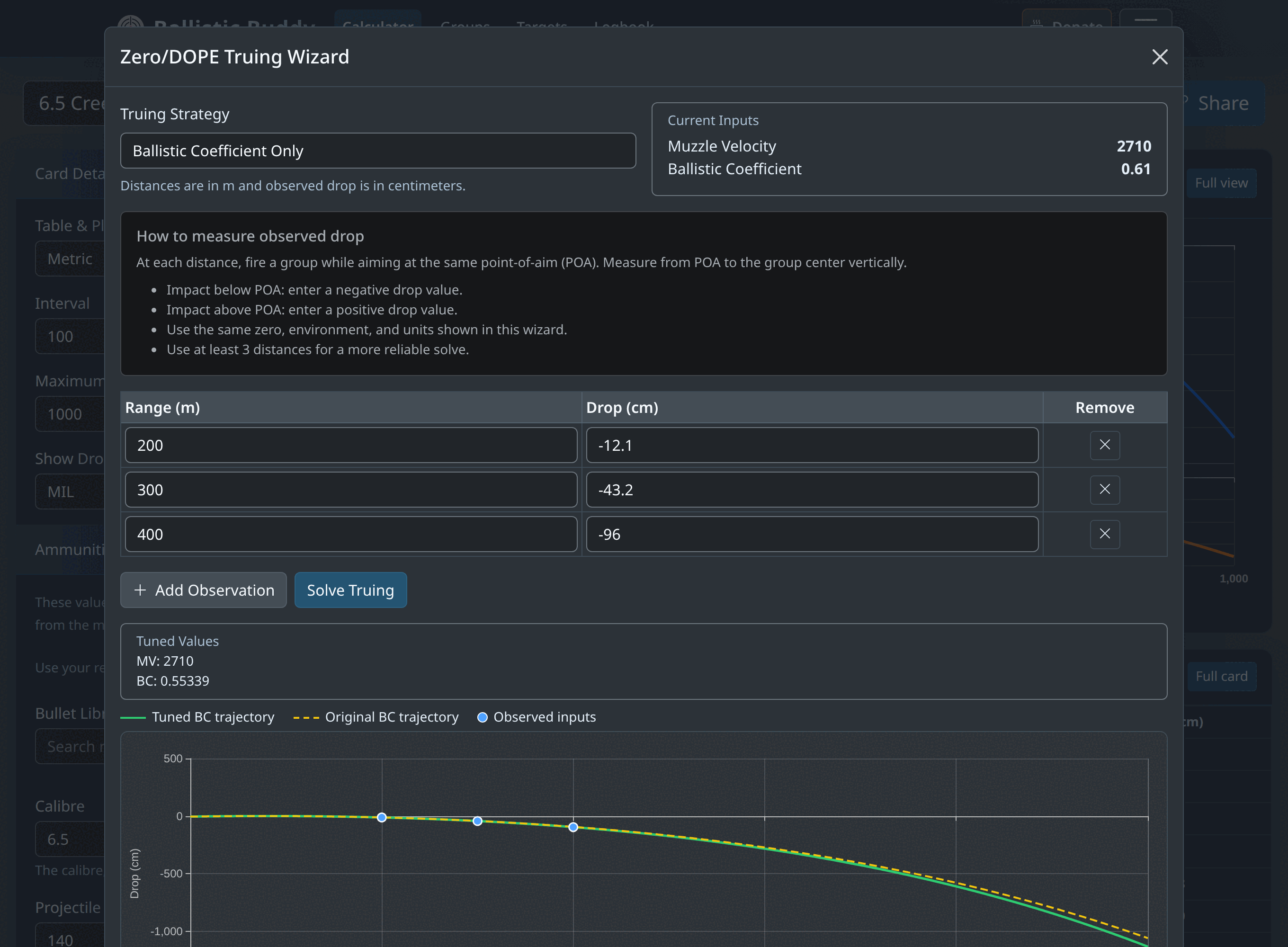The width and height of the screenshot is (1288, 947).
Task: Open Metric units dropdown in background page
Action: coord(70,259)
